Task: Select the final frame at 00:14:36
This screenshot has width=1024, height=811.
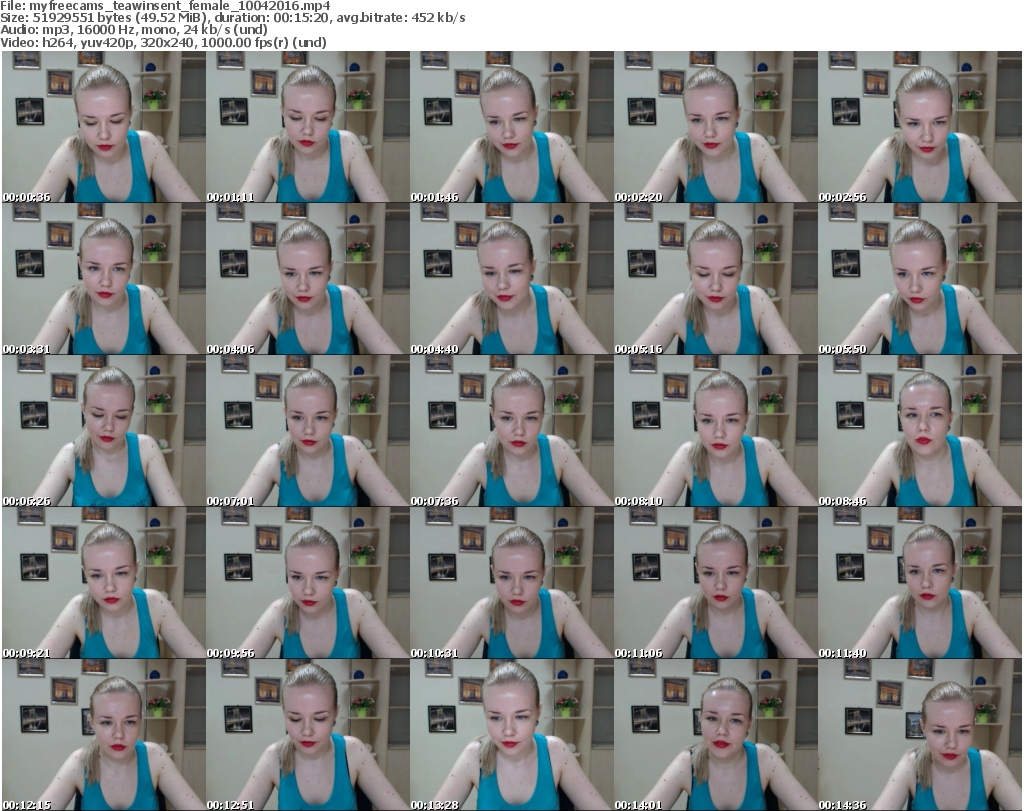Action: (x=919, y=735)
